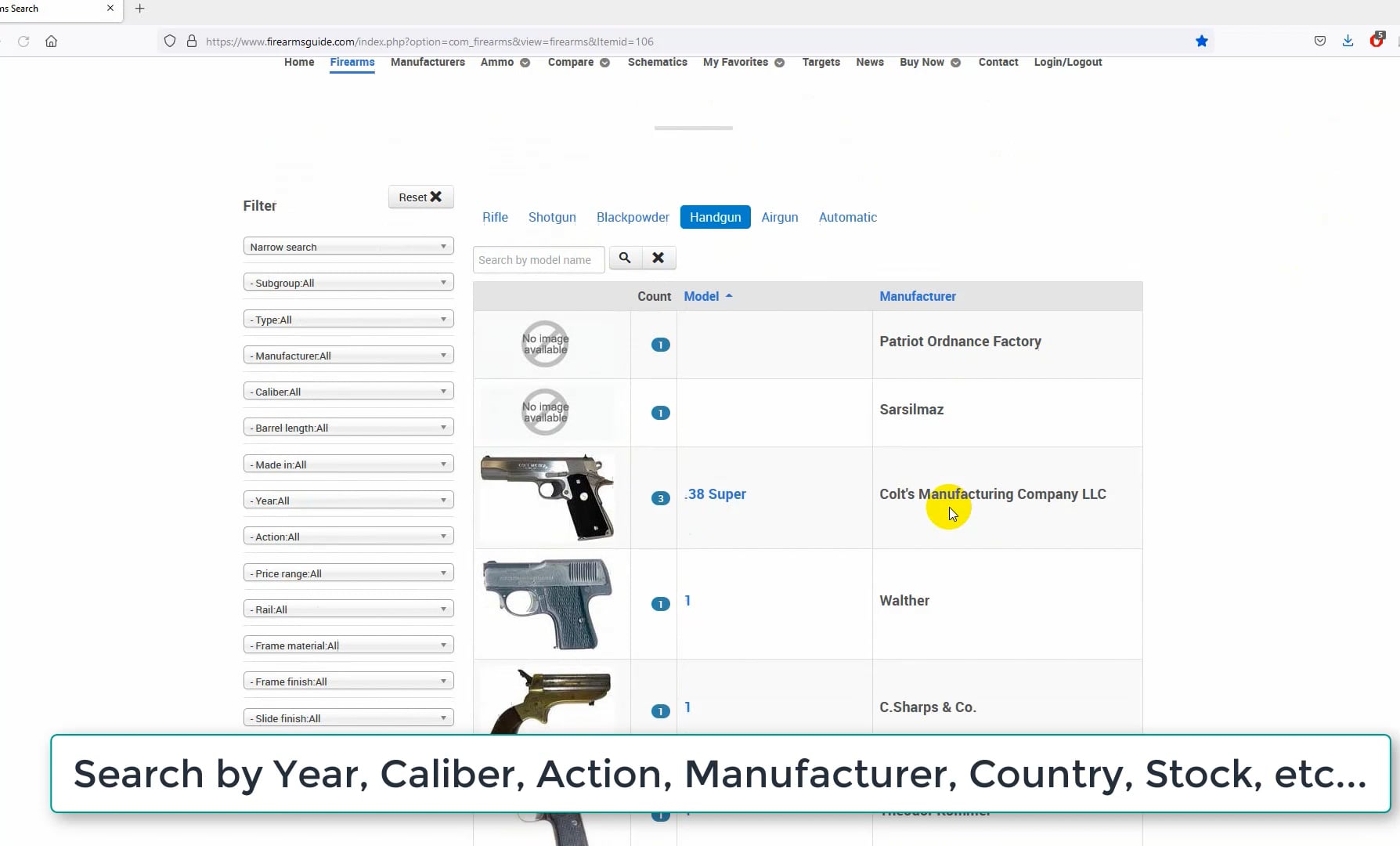Open the Caliber filter dropdown
This screenshot has height=846, width=1400.
(x=348, y=392)
